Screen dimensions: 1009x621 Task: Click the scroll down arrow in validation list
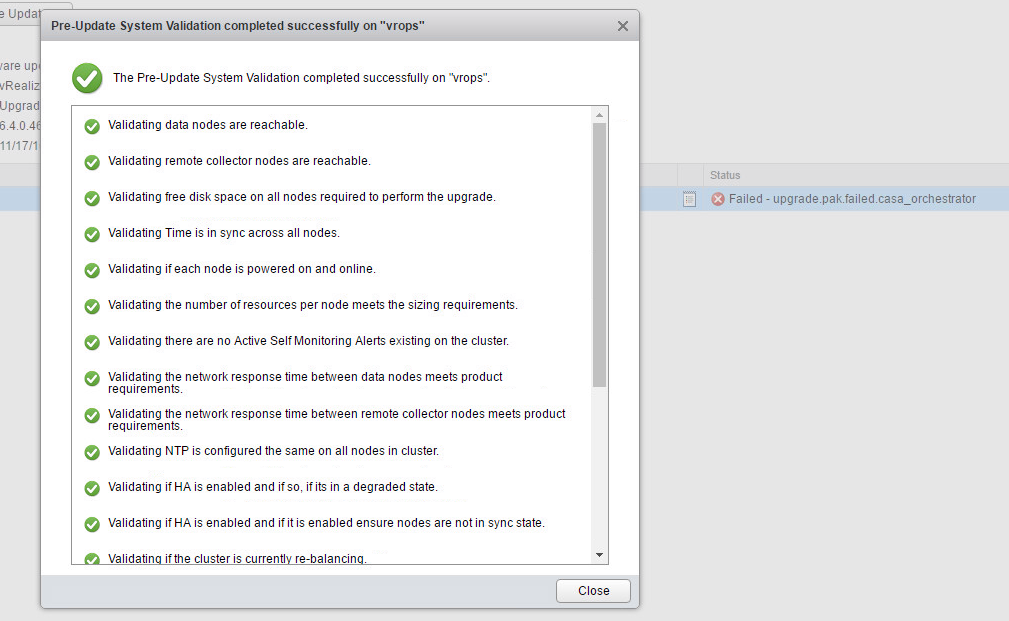(x=599, y=555)
